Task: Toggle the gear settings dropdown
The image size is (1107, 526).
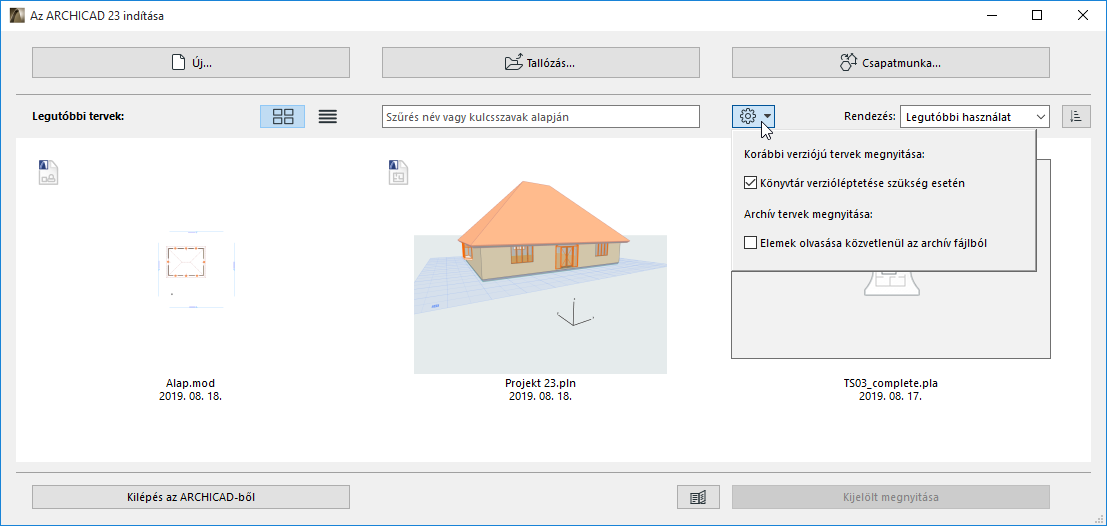Action: click(x=754, y=116)
